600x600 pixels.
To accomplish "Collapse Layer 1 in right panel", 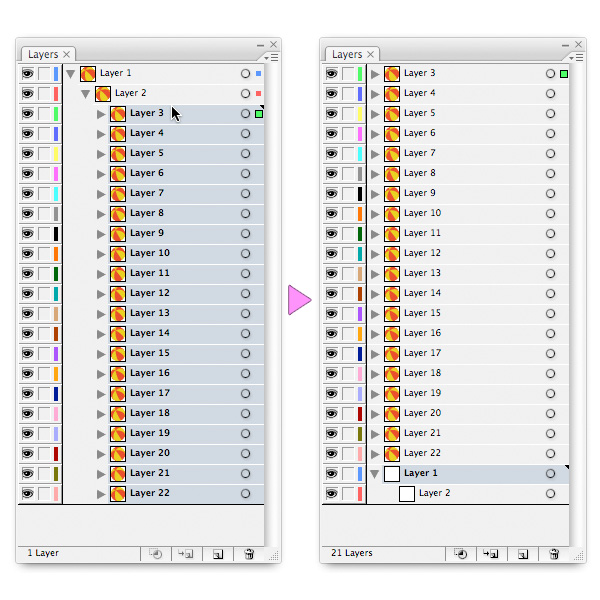I will click(375, 474).
